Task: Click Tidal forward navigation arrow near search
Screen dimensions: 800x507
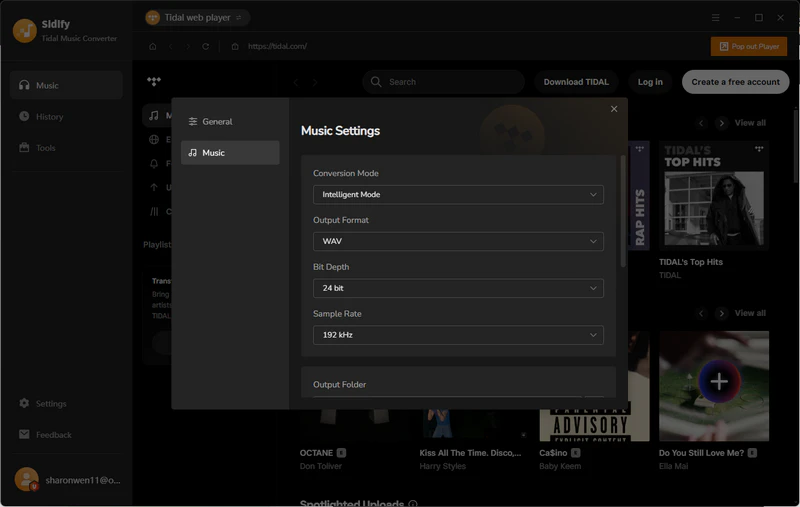Action: [x=315, y=82]
